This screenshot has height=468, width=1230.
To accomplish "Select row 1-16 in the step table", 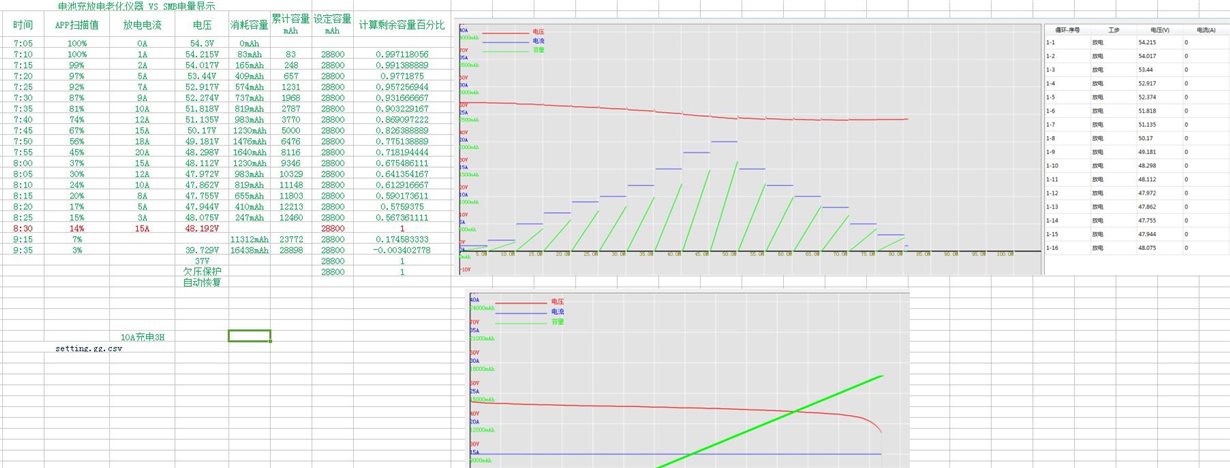I will 1136,247.
